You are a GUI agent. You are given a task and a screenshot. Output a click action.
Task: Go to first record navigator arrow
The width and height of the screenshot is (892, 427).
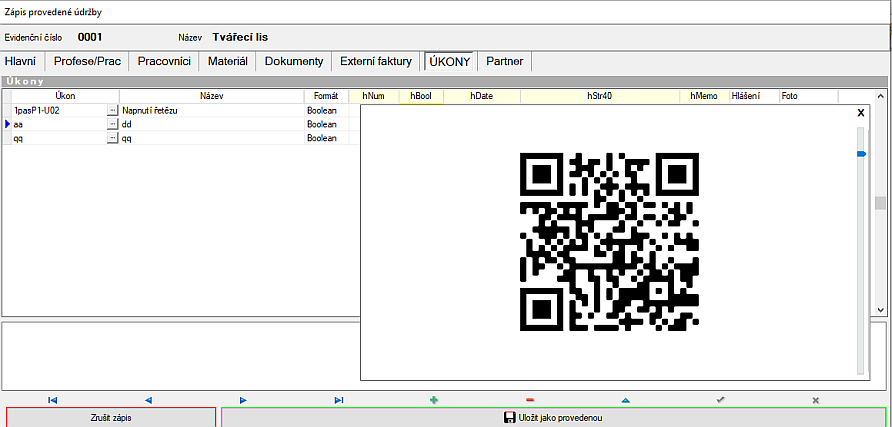53,400
